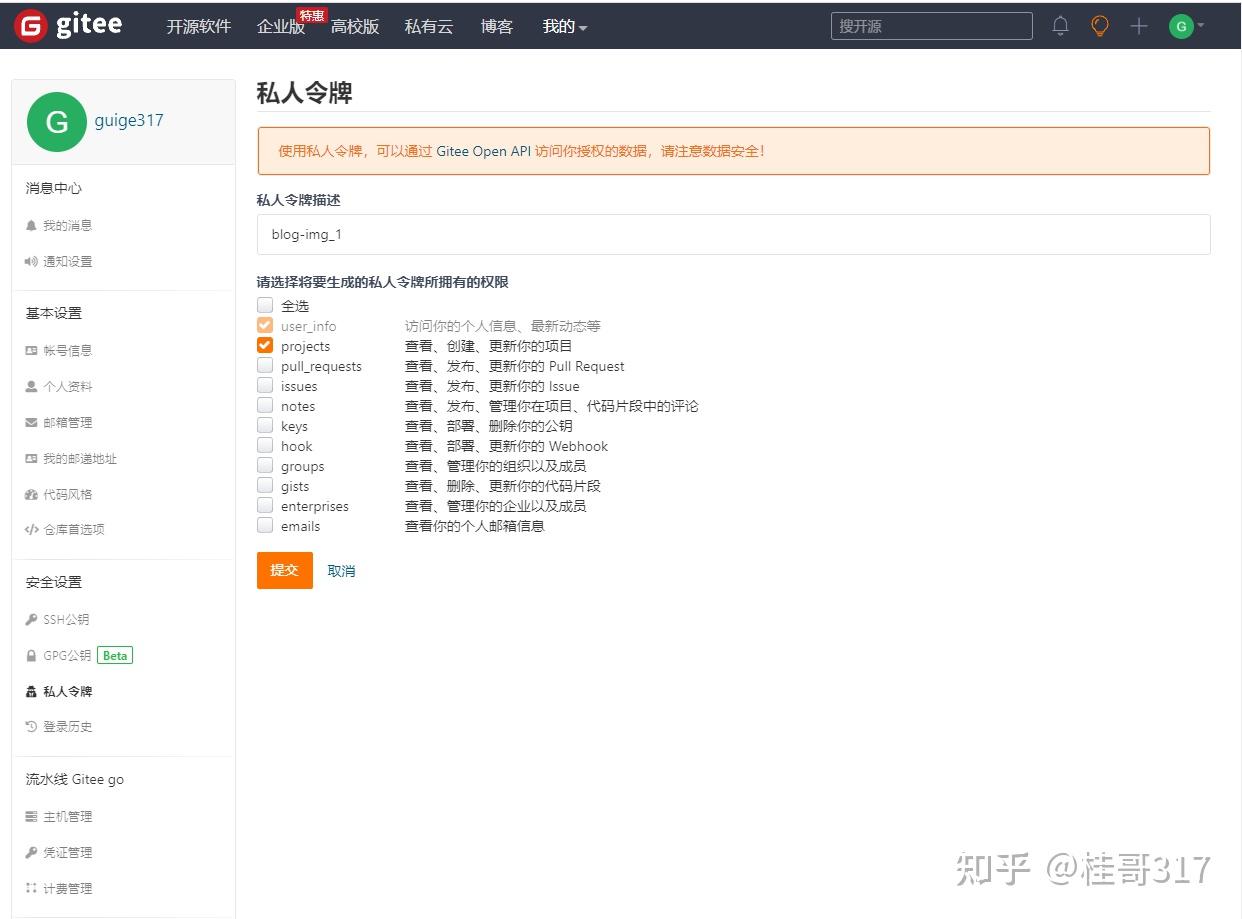Click the orange 提交 submit button
Viewport: 1242px width, 919px height.
tap(284, 570)
